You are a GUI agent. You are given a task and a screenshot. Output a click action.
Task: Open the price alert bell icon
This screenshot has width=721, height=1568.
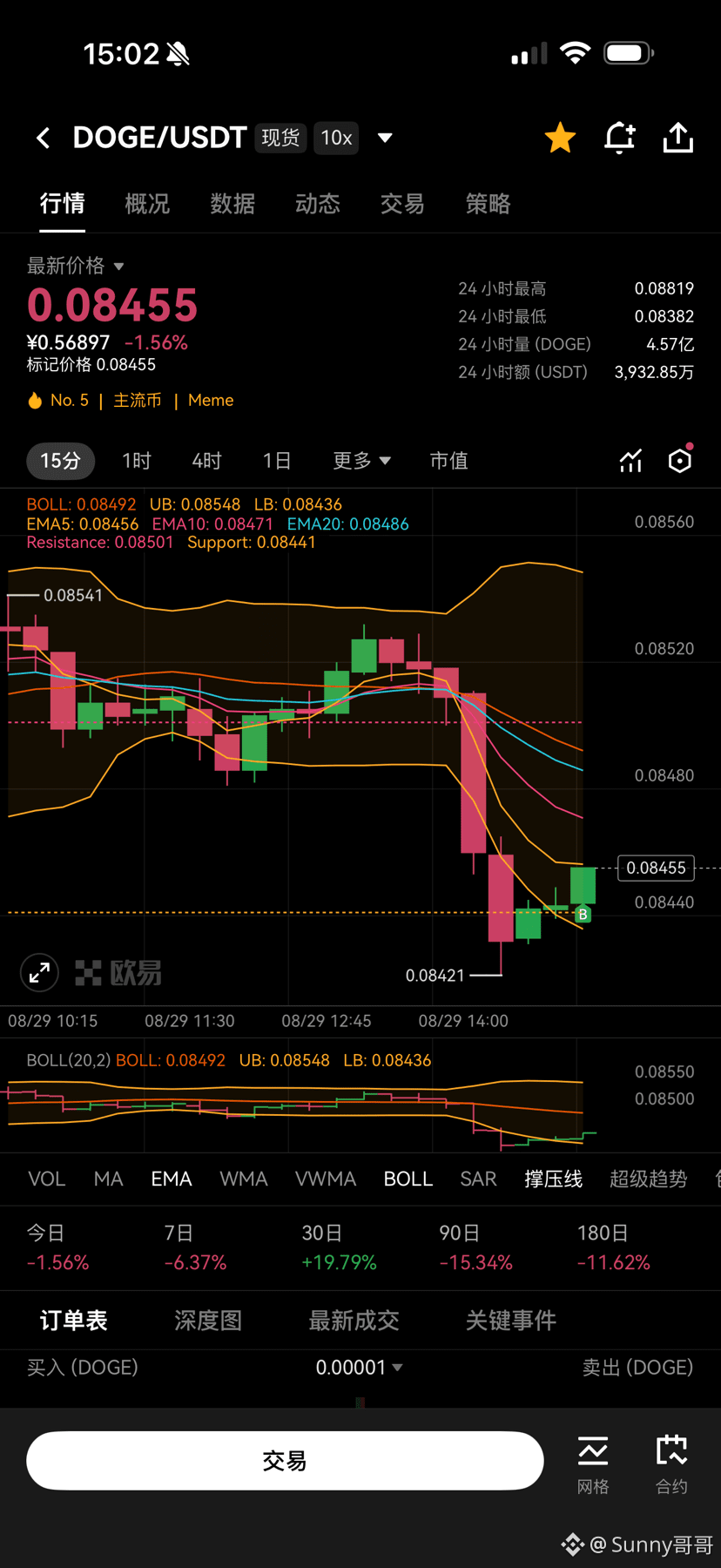coord(619,138)
